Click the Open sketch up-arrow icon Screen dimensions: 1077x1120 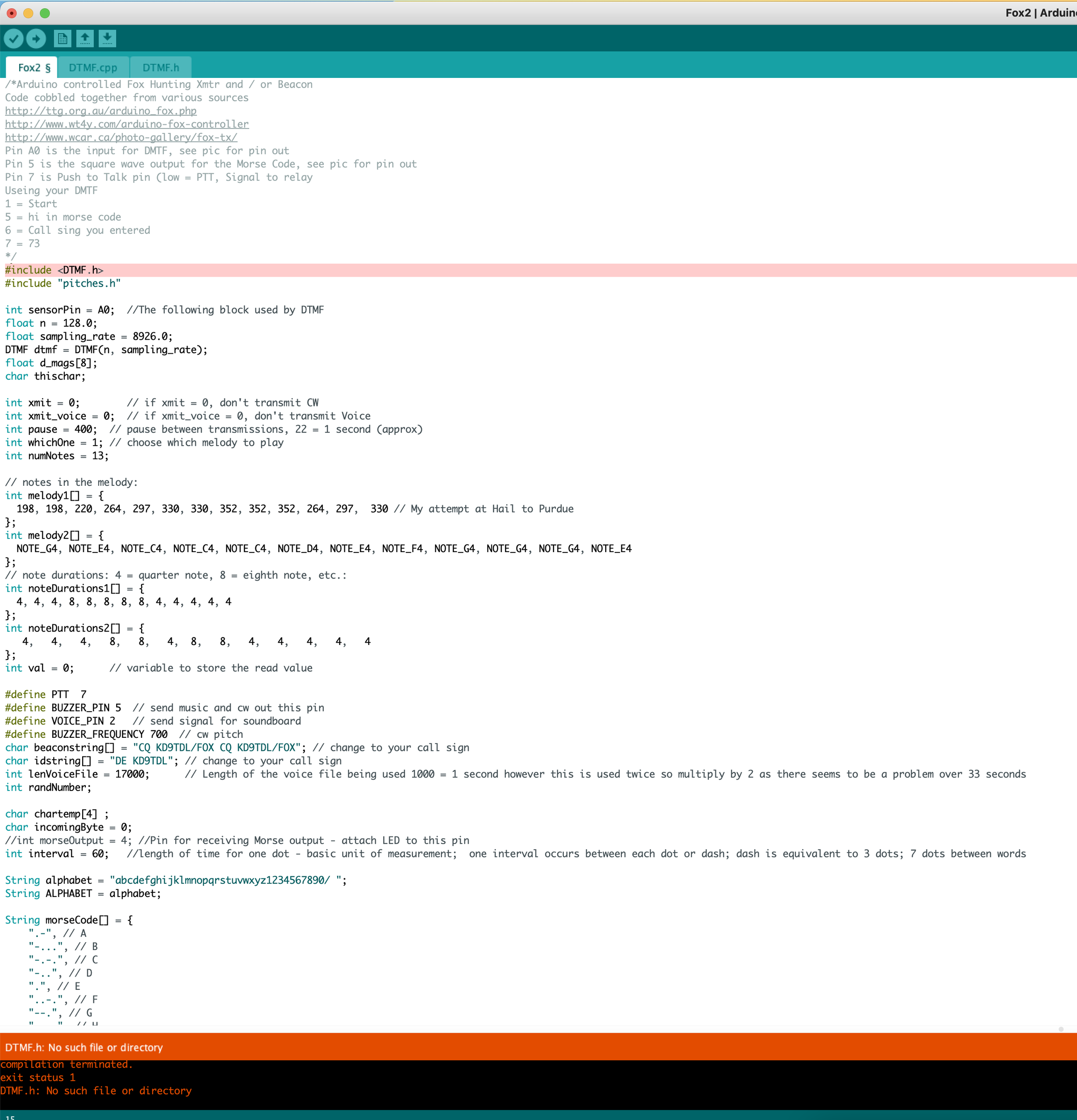84,38
